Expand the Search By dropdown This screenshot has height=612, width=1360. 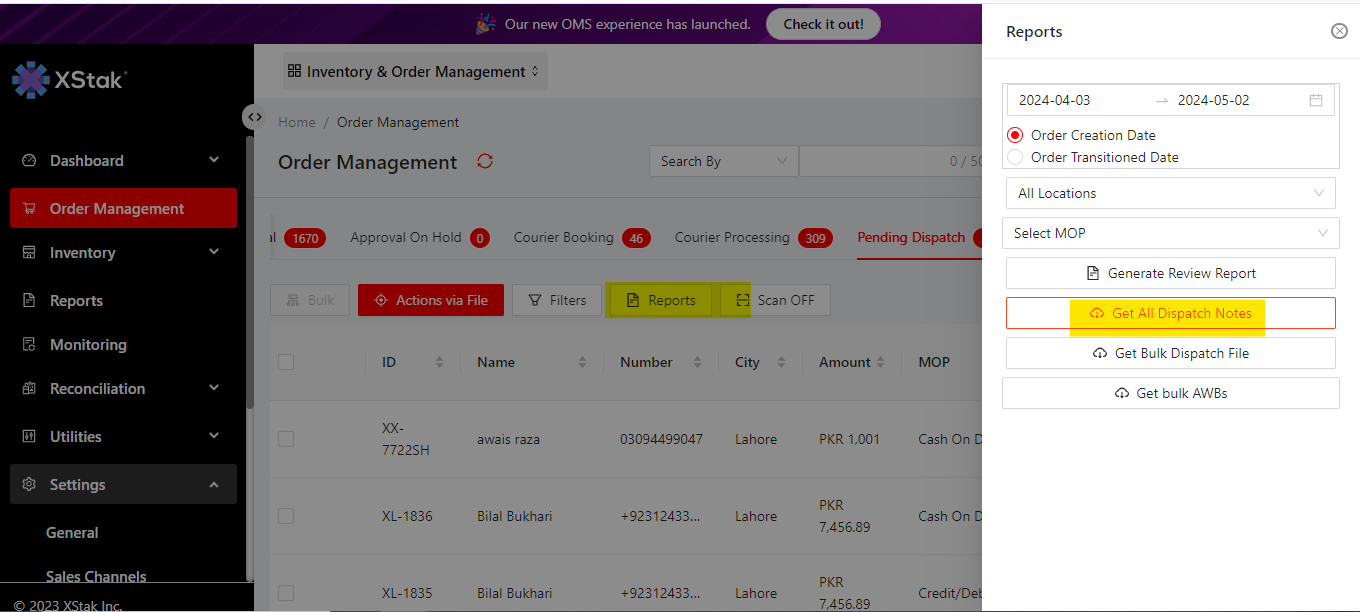pos(723,161)
